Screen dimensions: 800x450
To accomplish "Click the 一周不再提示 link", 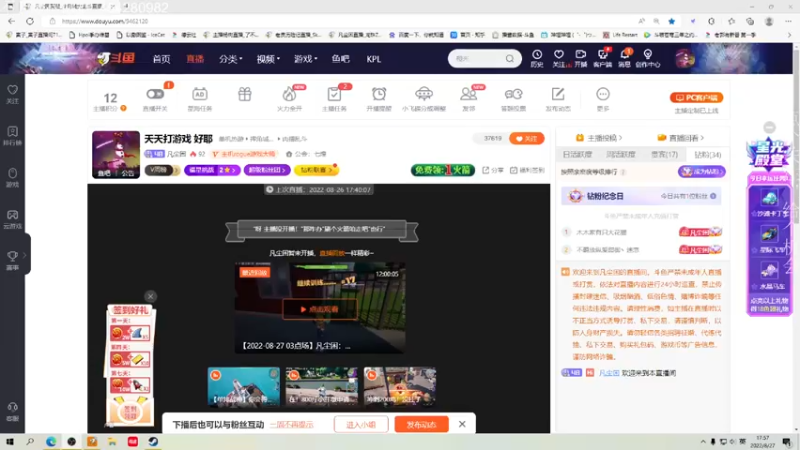I will click(291, 424).
